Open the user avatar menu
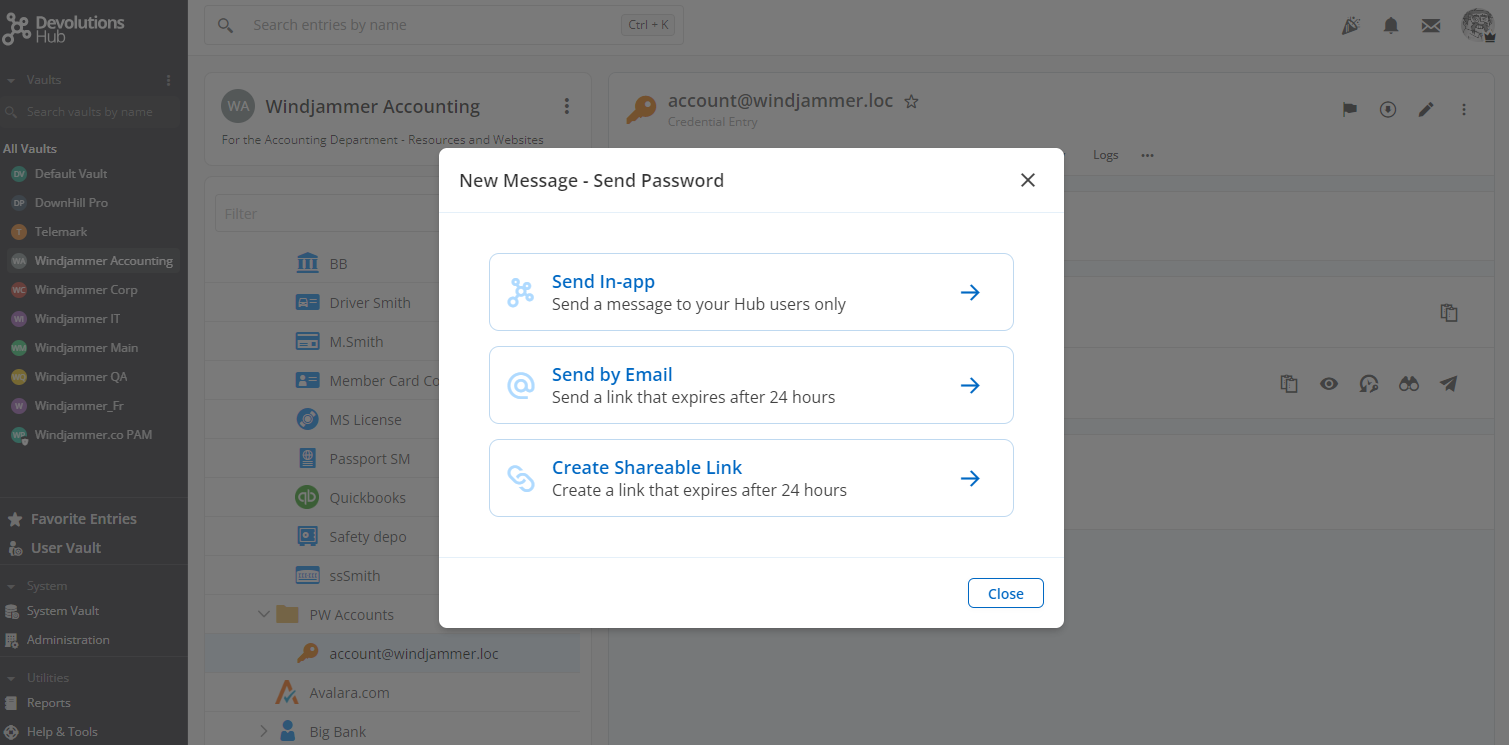The width and height of the screenshot is (1509, 745). pyautogui.click(x=1478, y=26)
